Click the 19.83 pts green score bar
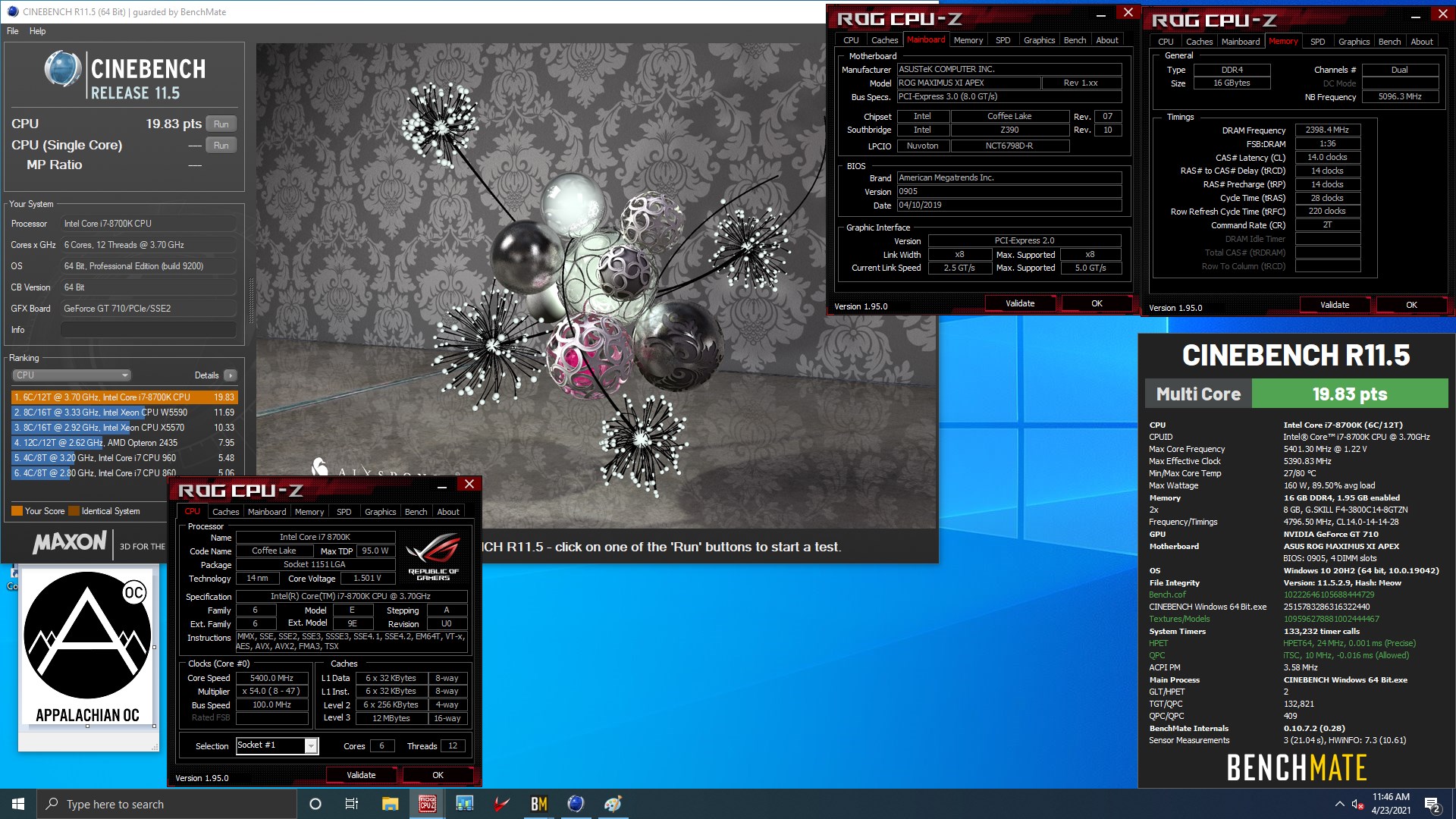Viewport: 1456px width, 819px height. 1350,394
